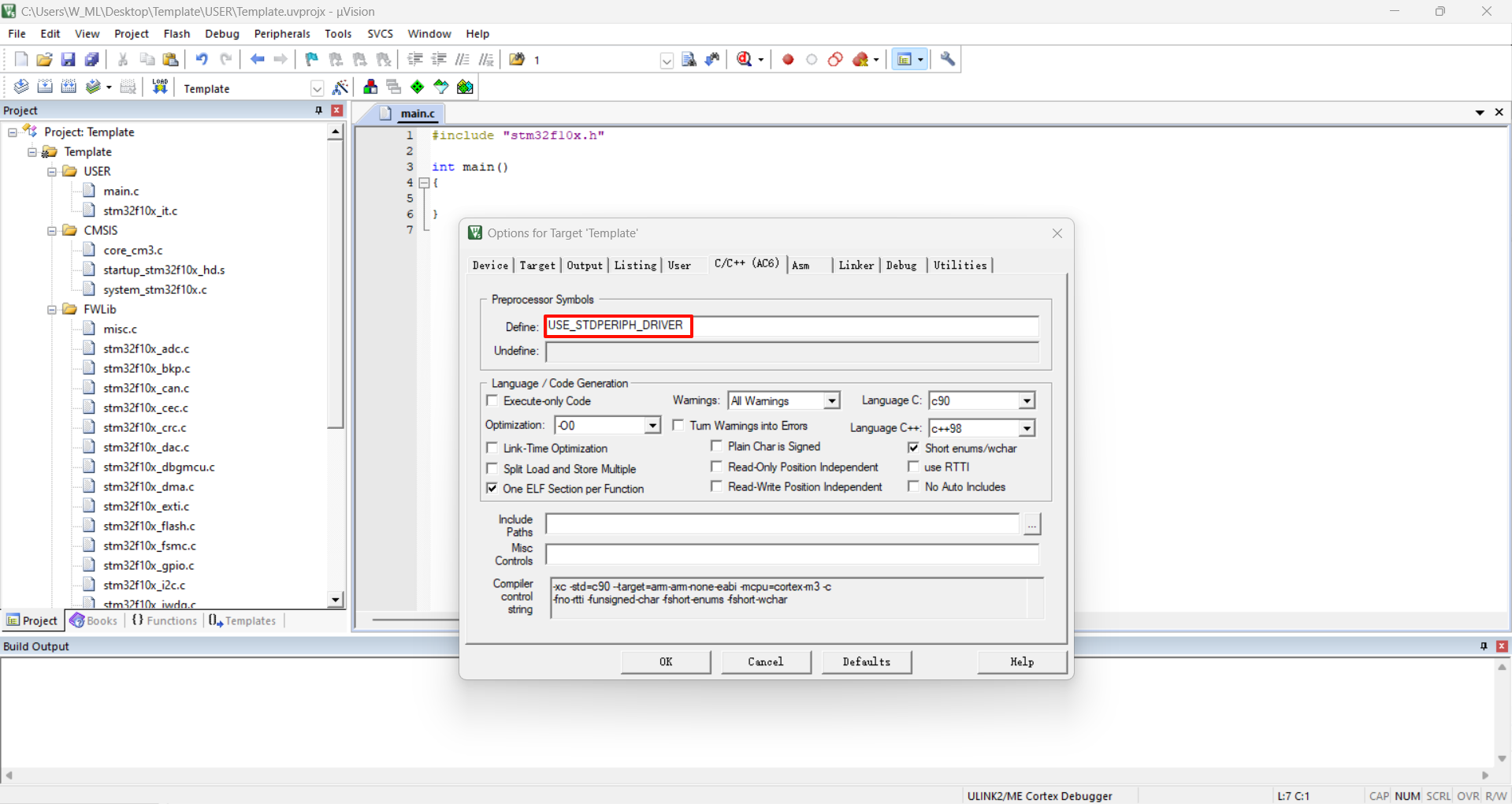The image size is (1512, 804).
Task: Click the Build target icon
Action: [x=45, y=87]
